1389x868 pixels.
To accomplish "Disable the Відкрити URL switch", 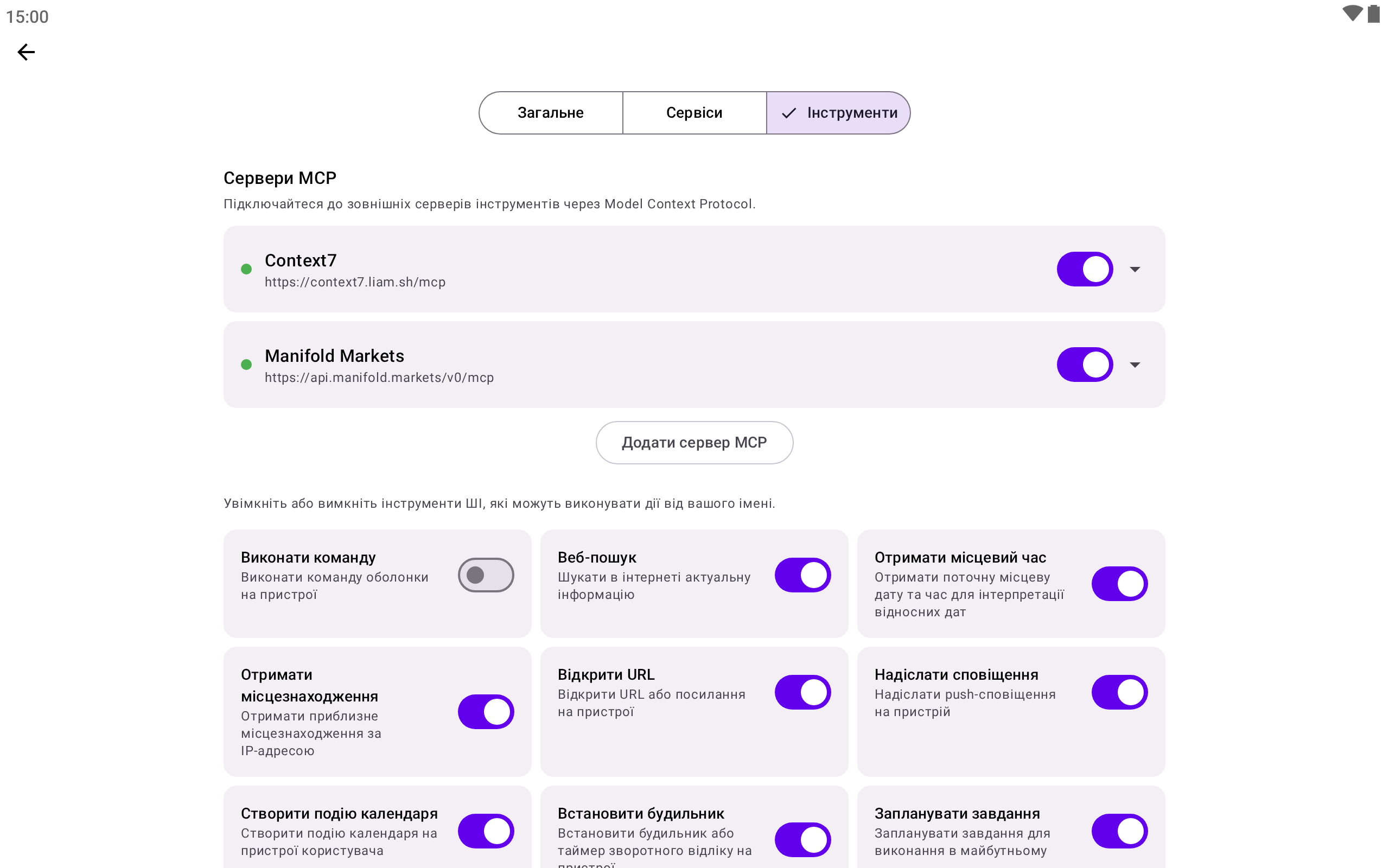I will point(802,692).
